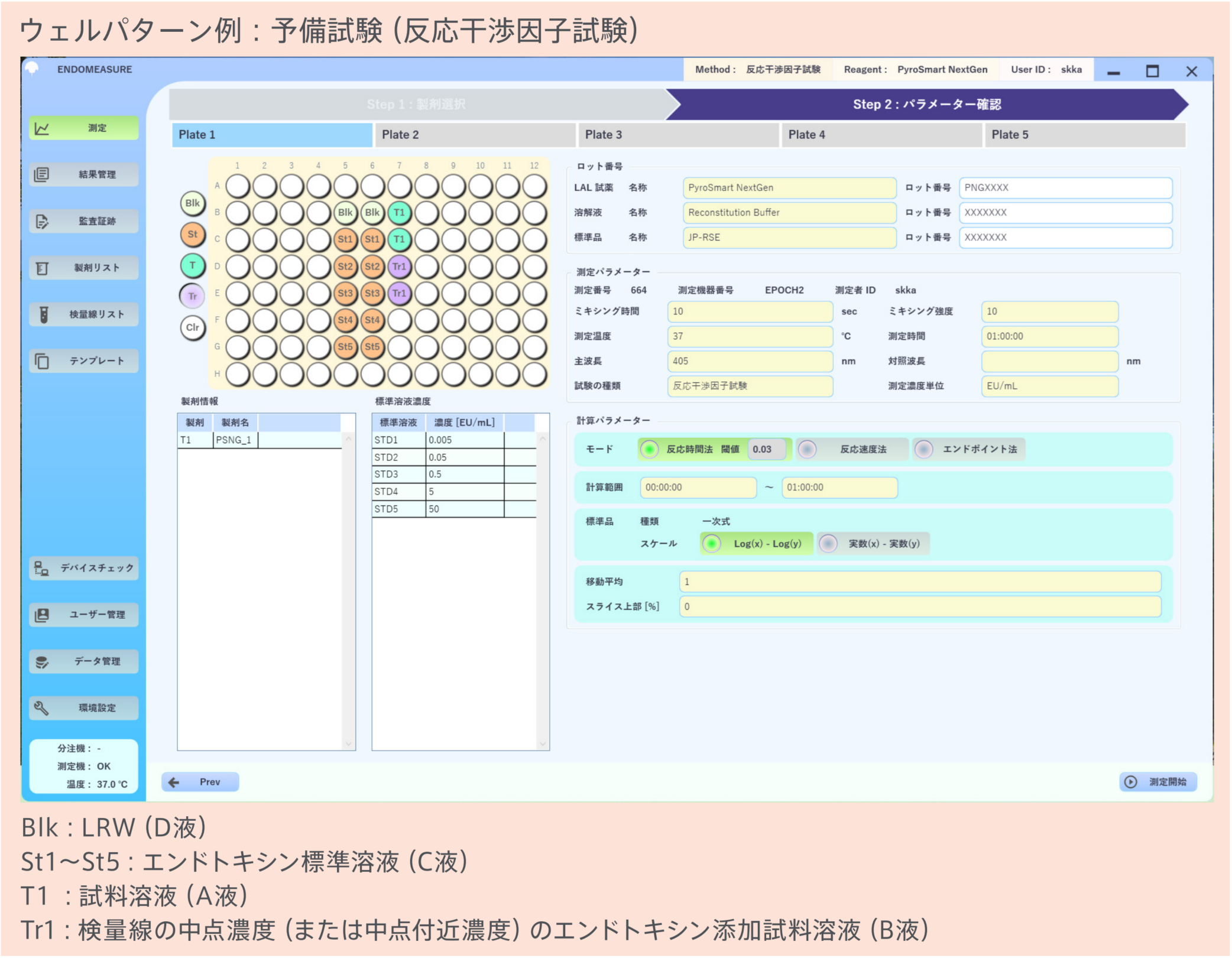Viewport: 1232px width, 958px height.
Task: Choose the 実数(x) - 実数(y) scale option
Action: point(829,544)
